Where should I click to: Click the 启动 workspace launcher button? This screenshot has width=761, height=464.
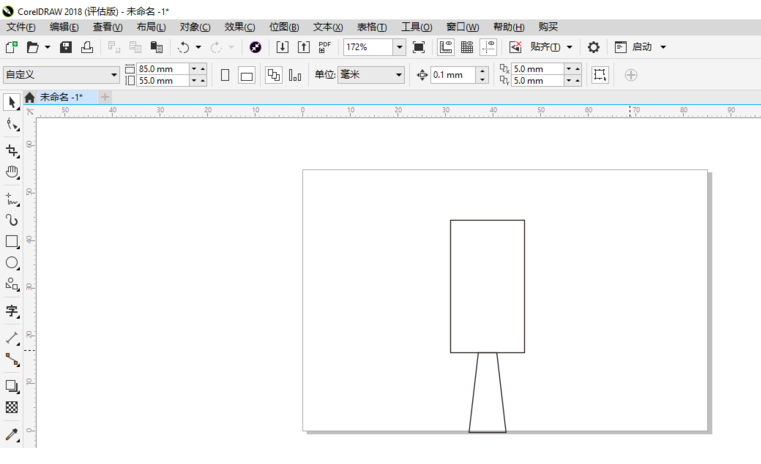point(641,47)
